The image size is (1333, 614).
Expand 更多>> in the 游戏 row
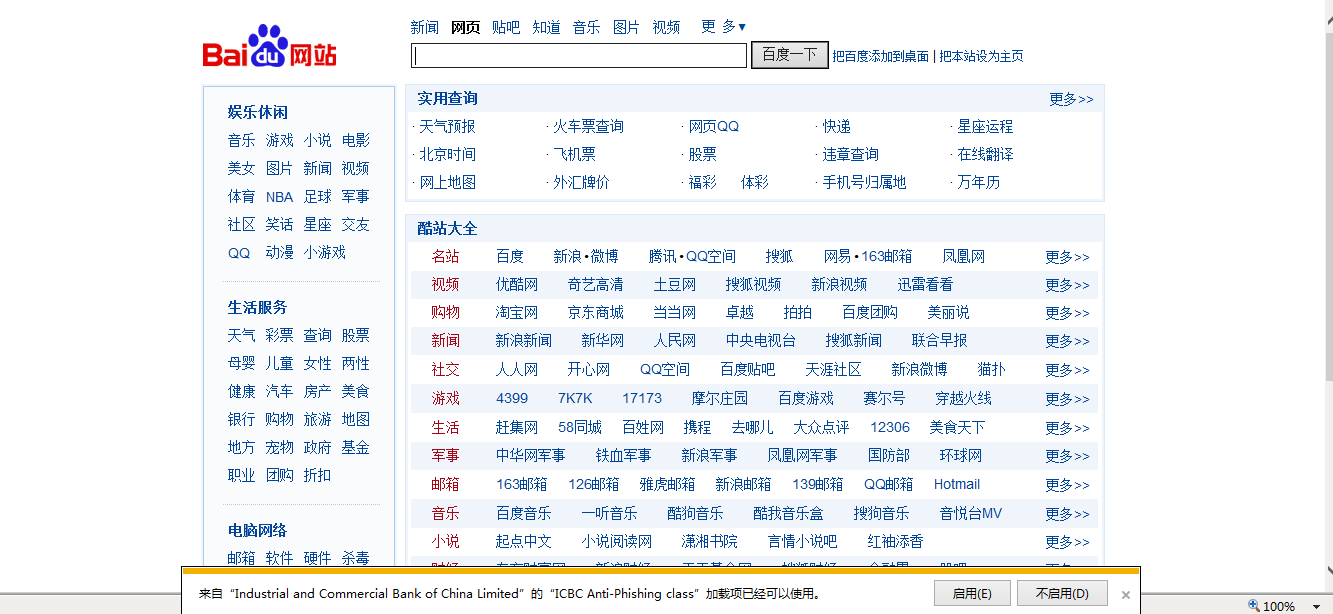[x=1068, y=399]
